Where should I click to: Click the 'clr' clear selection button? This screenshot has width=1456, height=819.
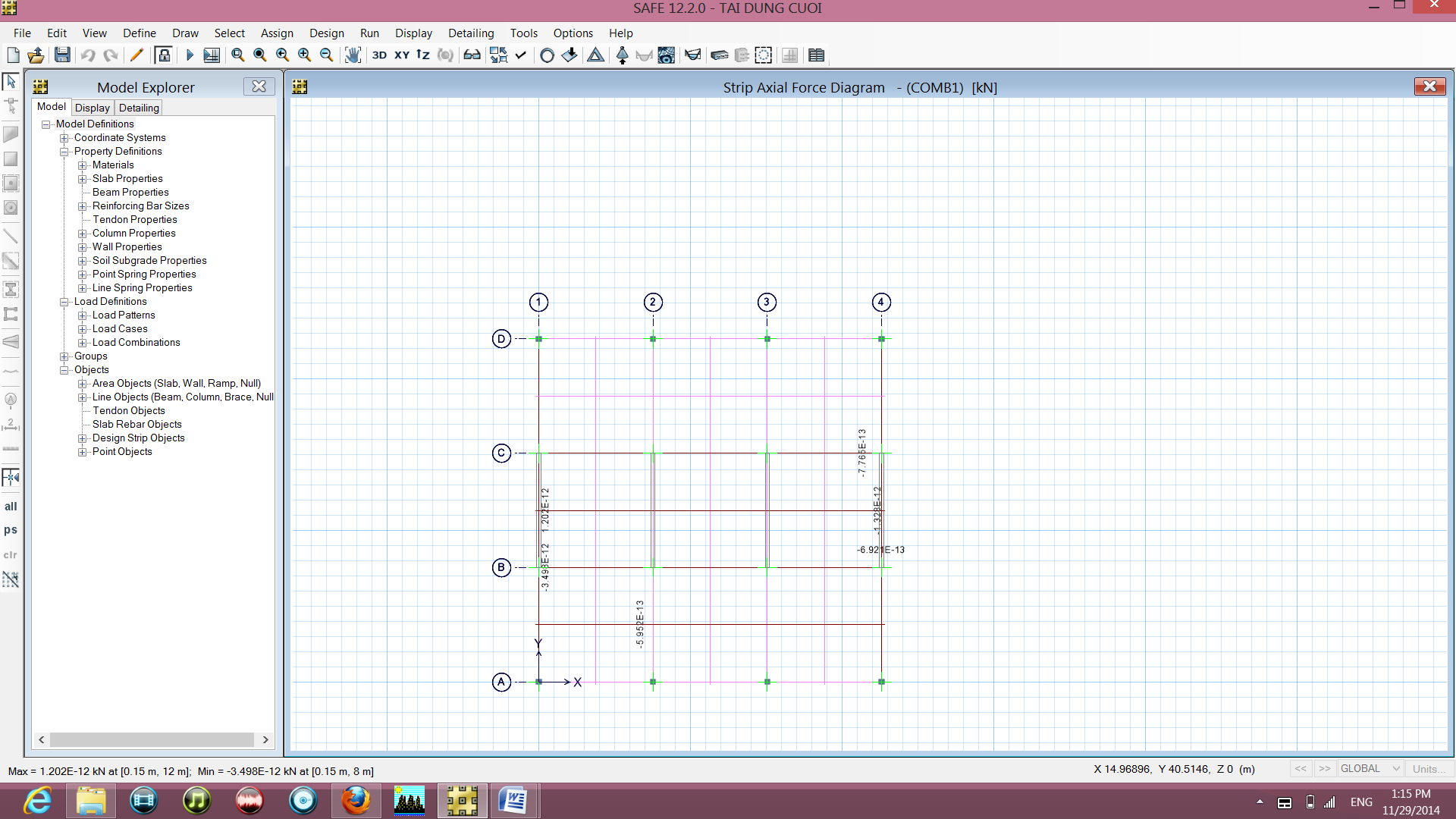click(x=11, y=555)
